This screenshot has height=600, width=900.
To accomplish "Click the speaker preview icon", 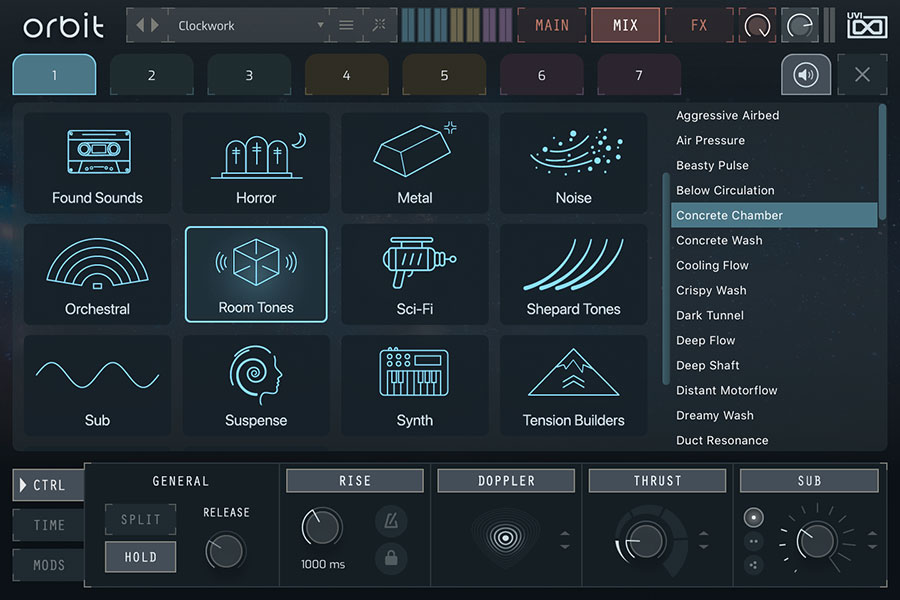I will (806, 75).
